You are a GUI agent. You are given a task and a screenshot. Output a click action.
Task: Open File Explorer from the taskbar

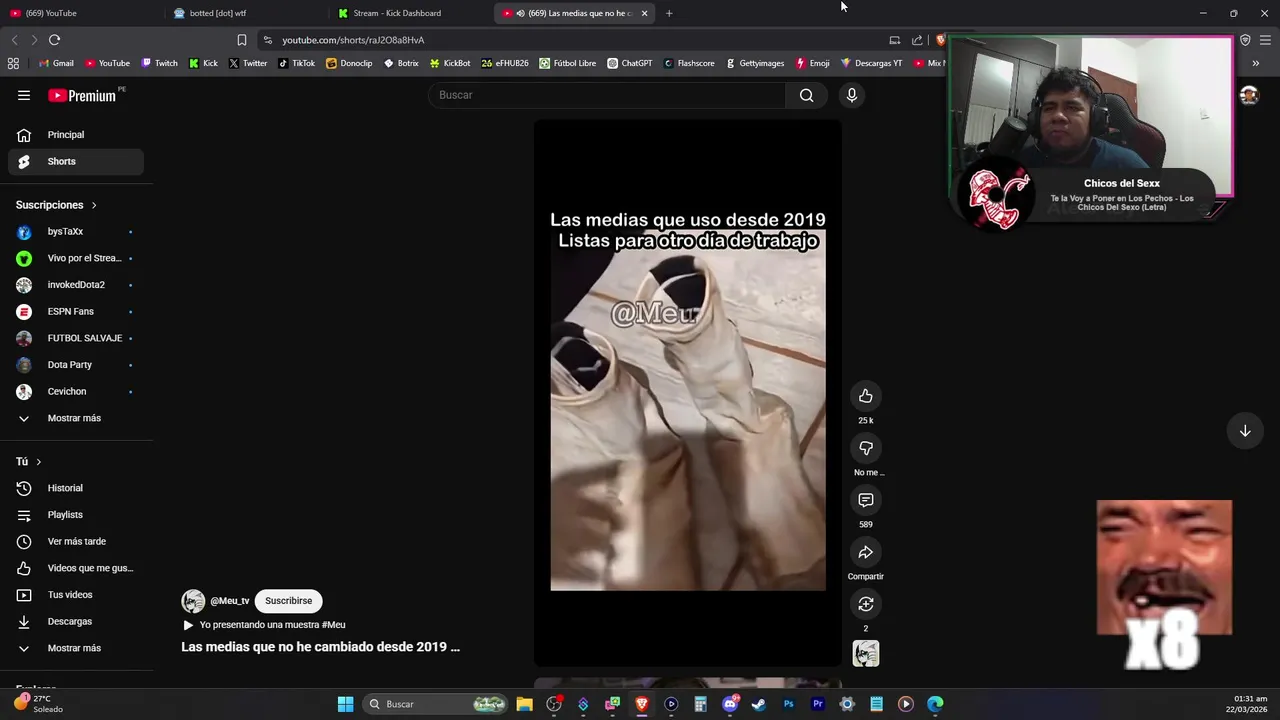(524, 704)
